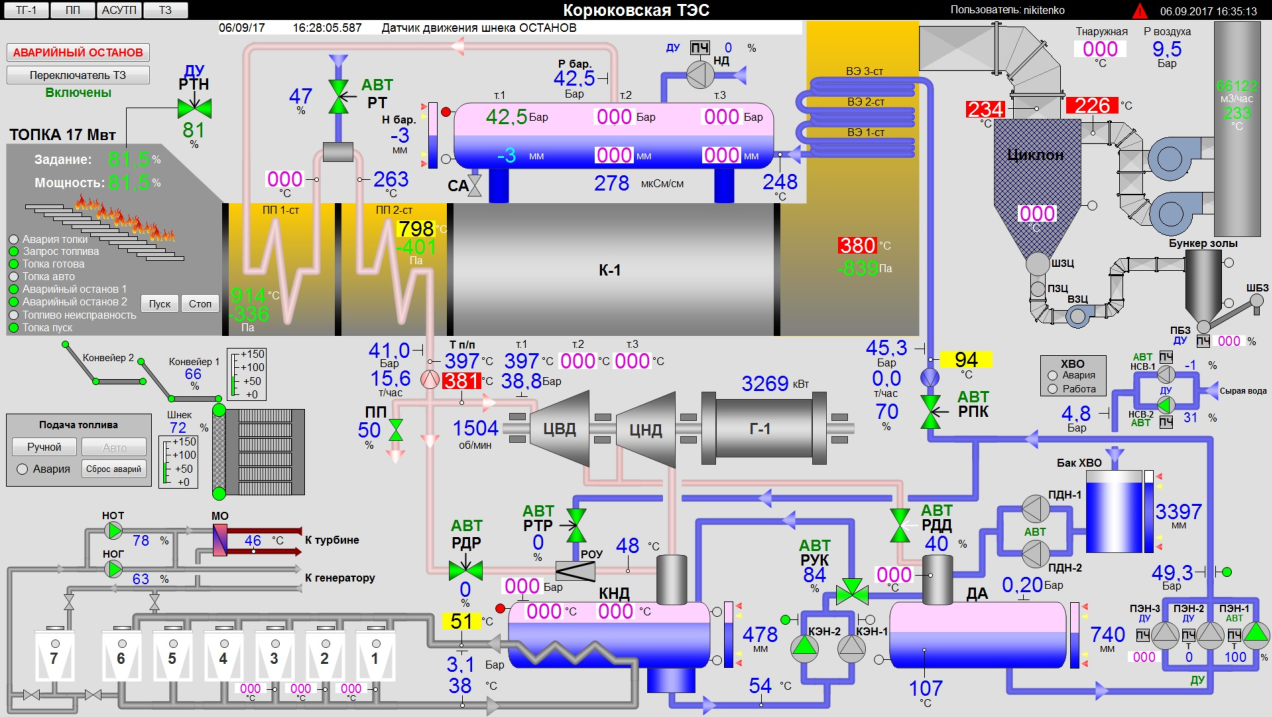Switch to the АСУТП tab
Viewport: 1272px width, 717px height.
[120, 10]
